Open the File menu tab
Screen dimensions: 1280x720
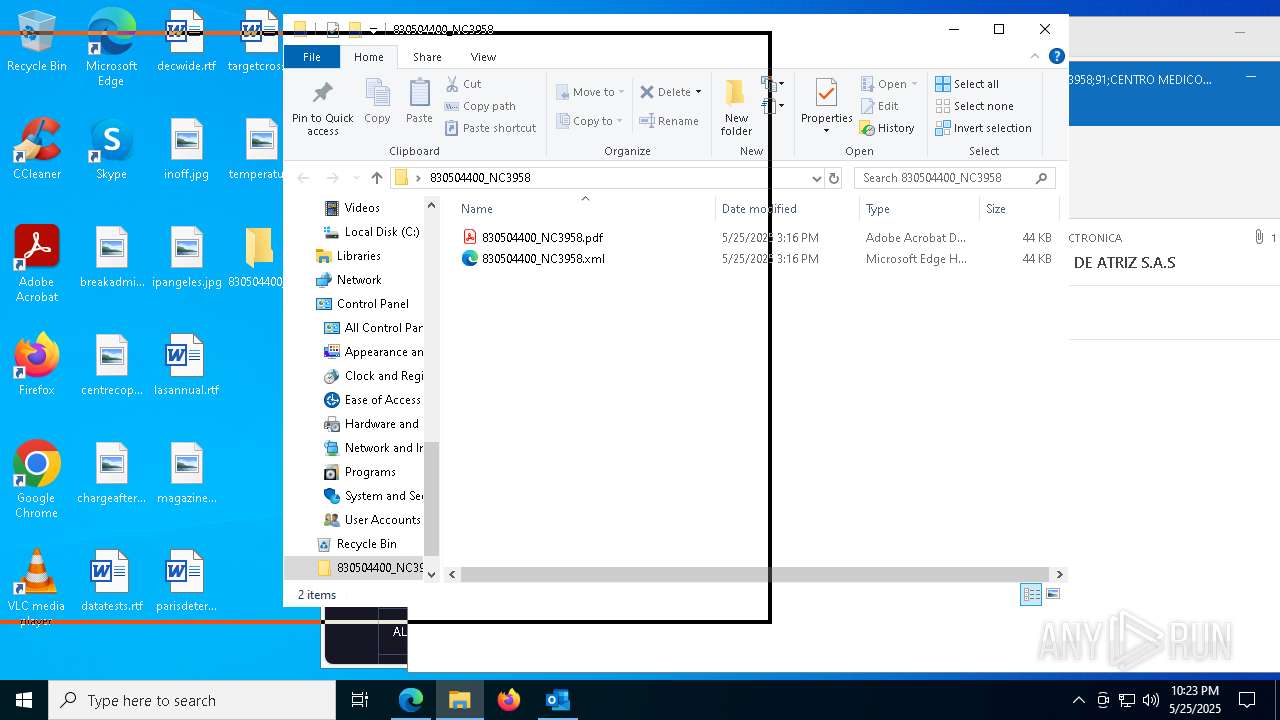coord(312,57)
